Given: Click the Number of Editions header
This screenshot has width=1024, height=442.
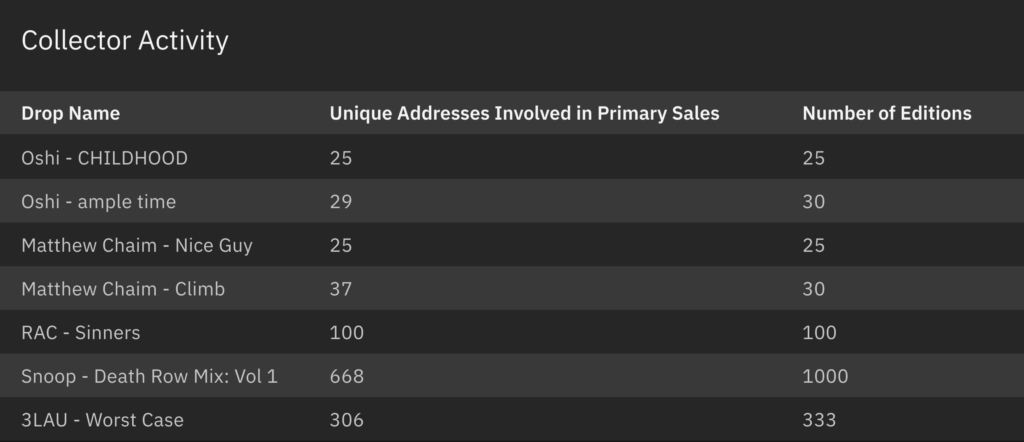Looking at the screenshot, I should tap(886, 114).
